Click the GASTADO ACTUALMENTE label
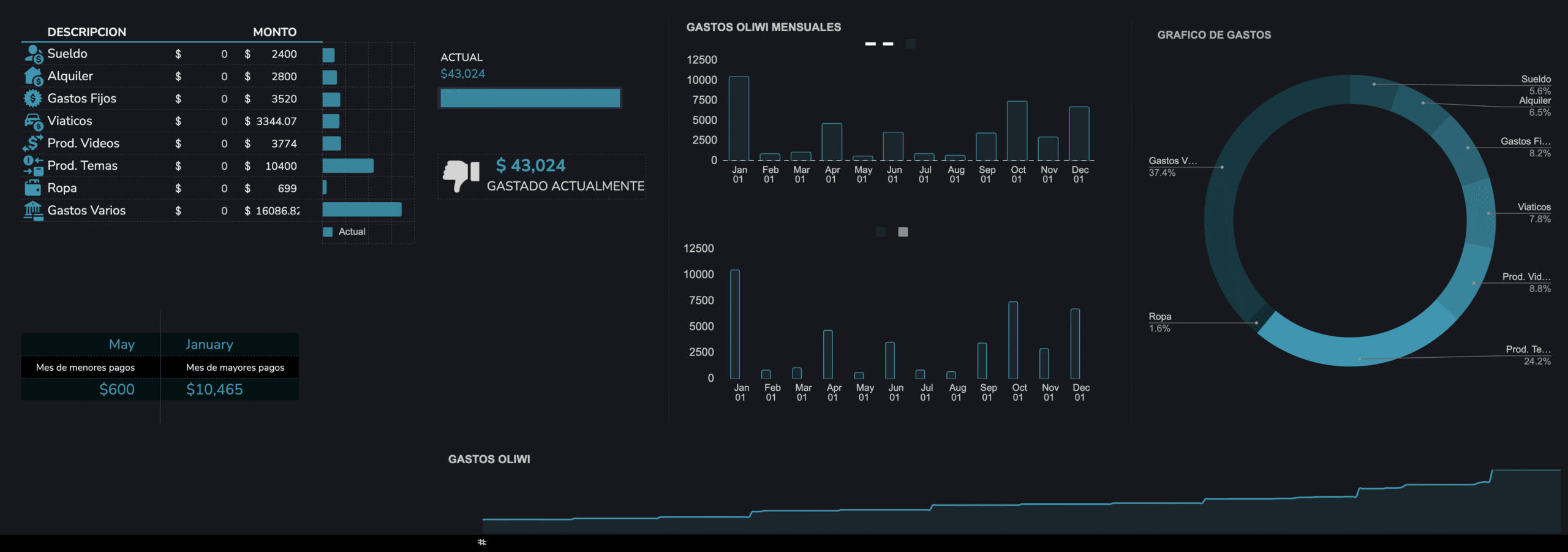Screen dimensions: 1568x552 point(565,186)
